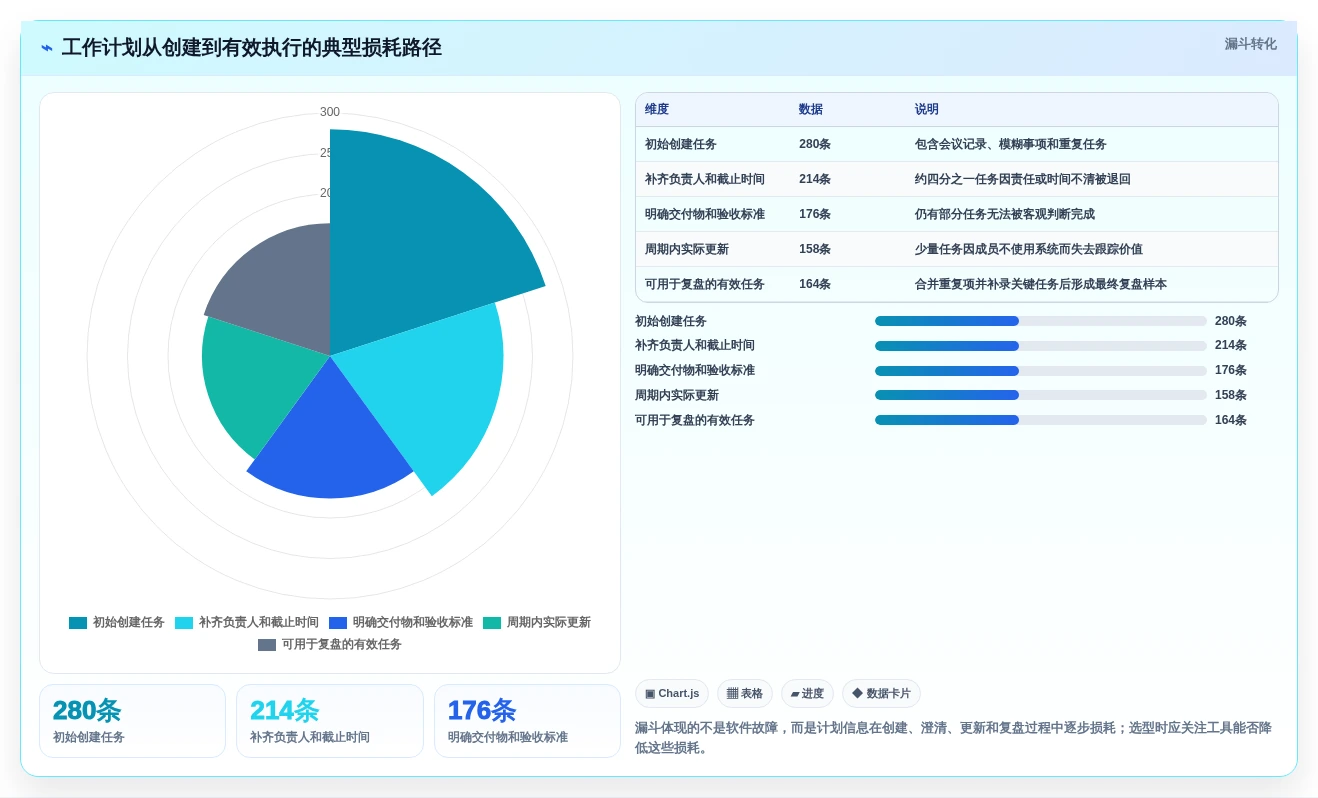
Task: Click description 少量任务因成员不使用系统而失去跟踪价值
Action: [x=1029, y=250]
